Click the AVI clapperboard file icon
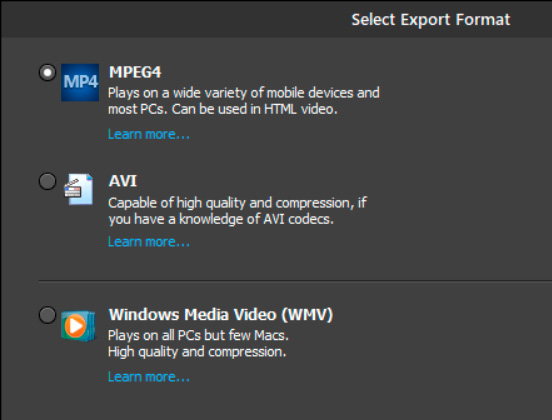 coord(79,189)
